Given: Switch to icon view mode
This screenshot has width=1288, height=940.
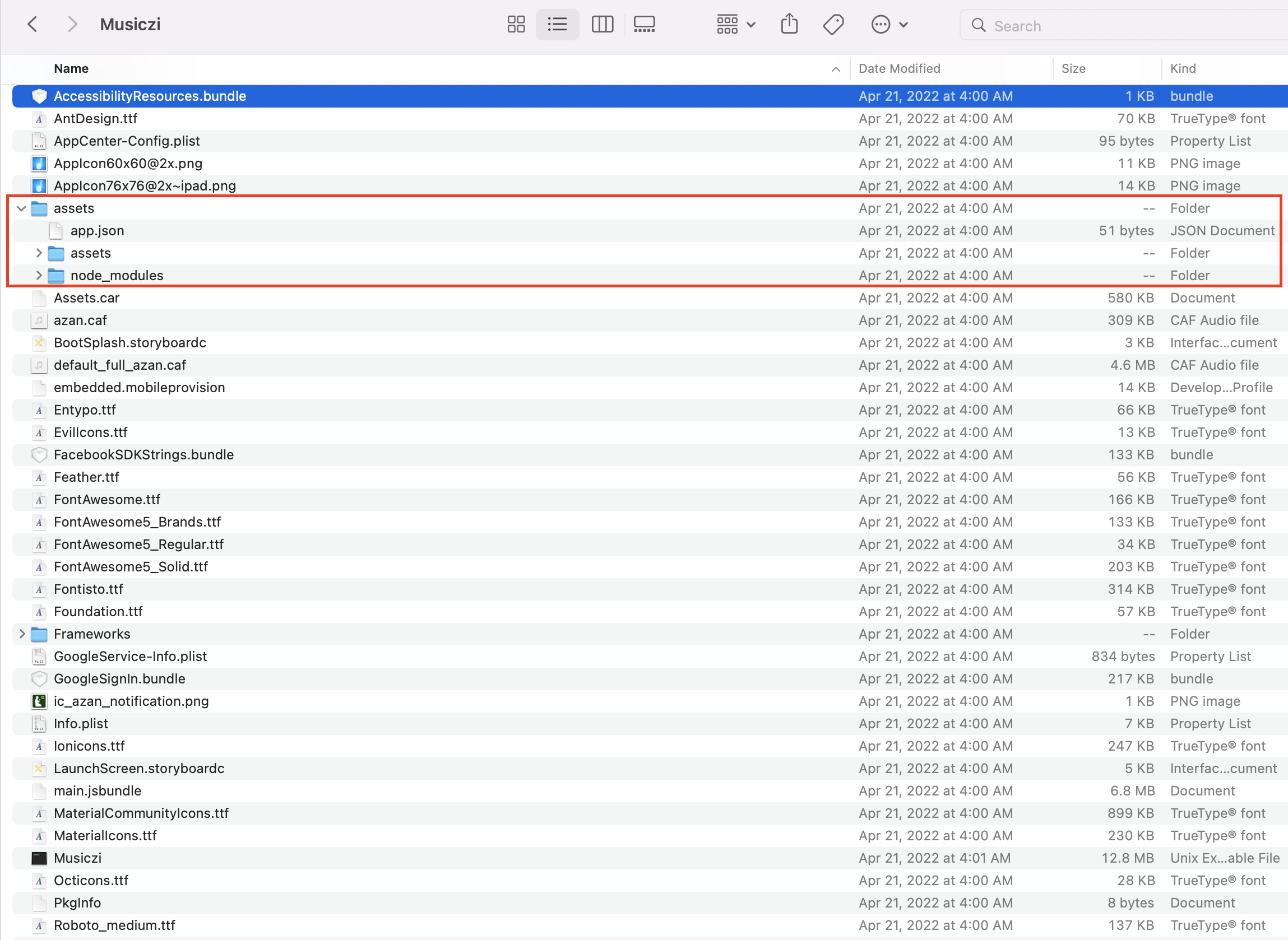Looking at the screenshot, I should point(515,25).
